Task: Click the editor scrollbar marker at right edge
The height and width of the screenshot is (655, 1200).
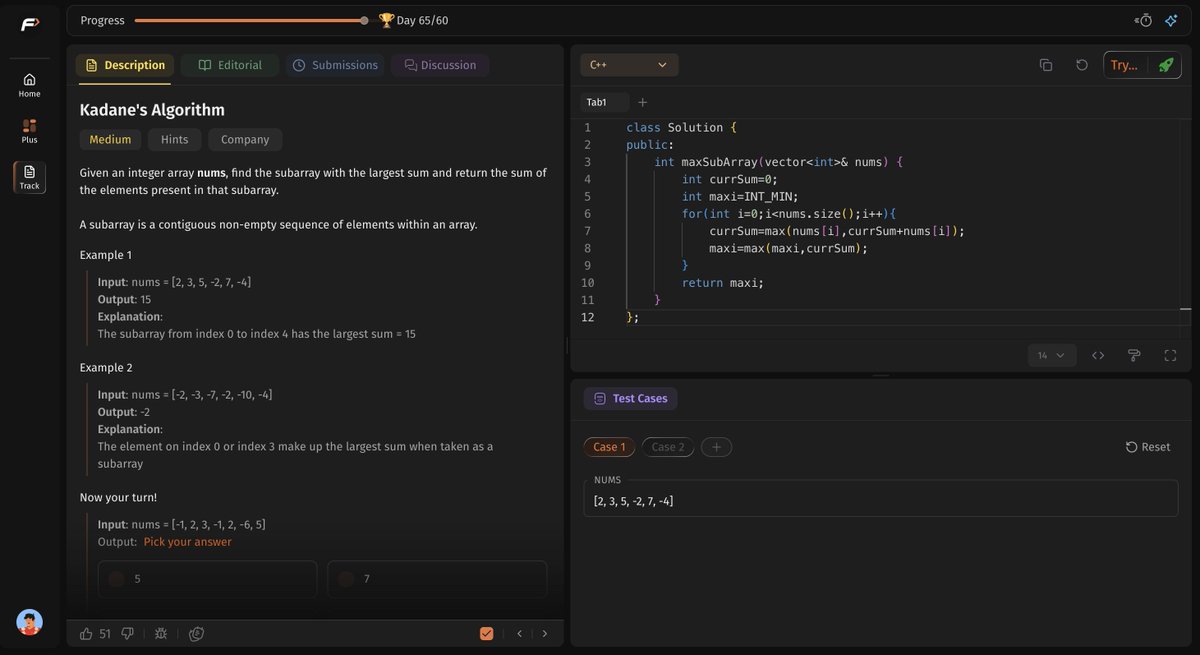Action: tap(1185, 309)
